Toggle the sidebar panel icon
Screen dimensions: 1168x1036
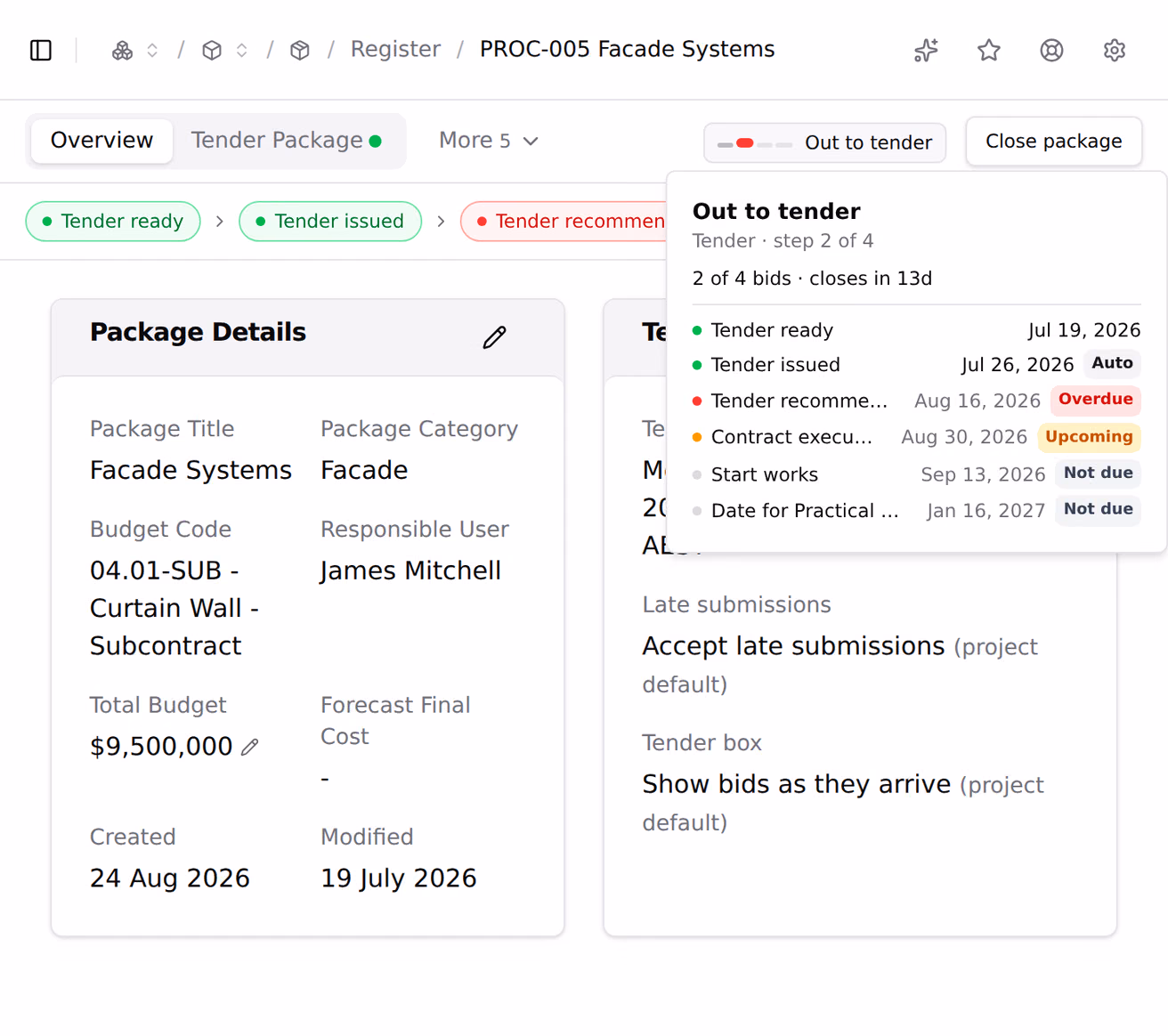41,50
